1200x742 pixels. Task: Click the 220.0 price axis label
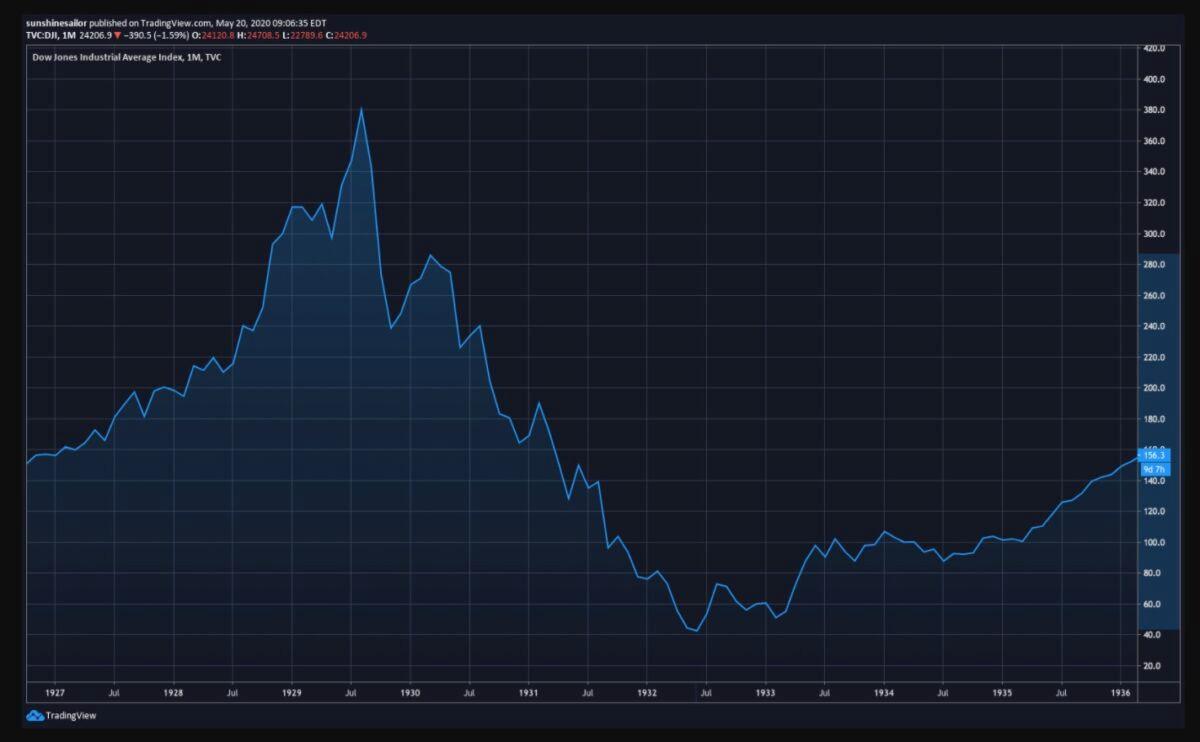tap(1154, 357)
